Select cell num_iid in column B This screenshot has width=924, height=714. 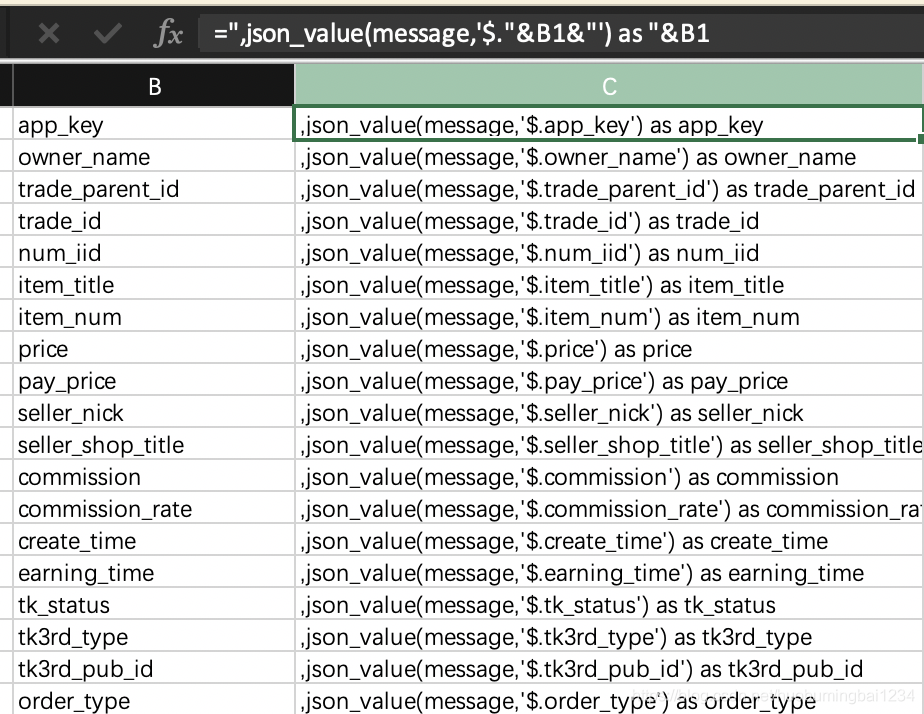tap(154, 252)
